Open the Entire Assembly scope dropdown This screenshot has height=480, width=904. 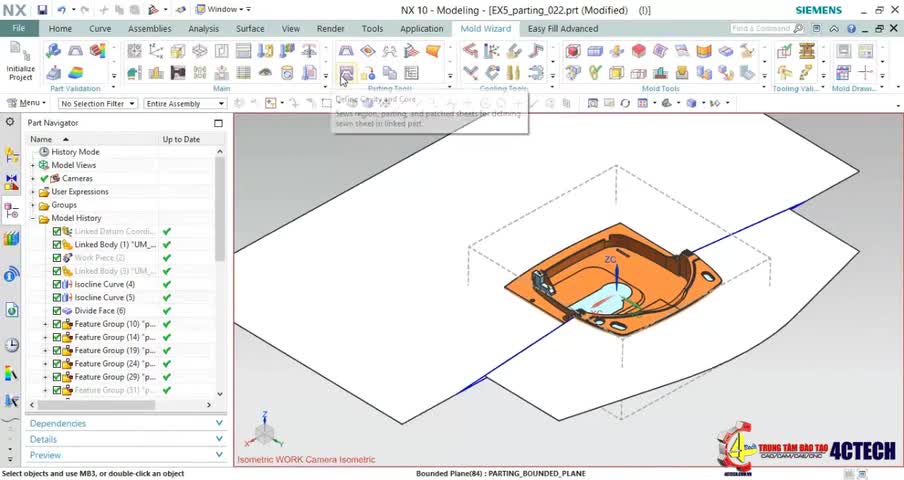pyautogui.click(x=184, y=104)
